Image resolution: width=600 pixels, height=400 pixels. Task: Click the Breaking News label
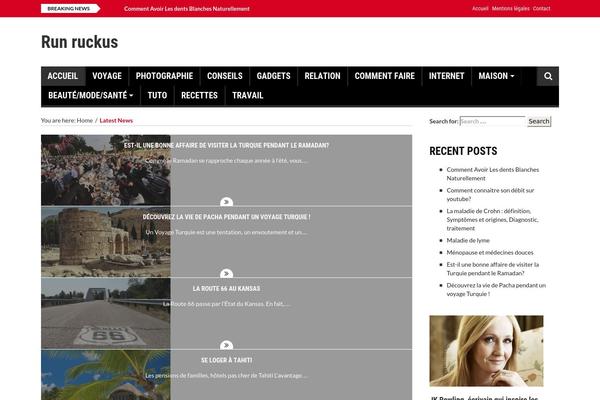69,8
